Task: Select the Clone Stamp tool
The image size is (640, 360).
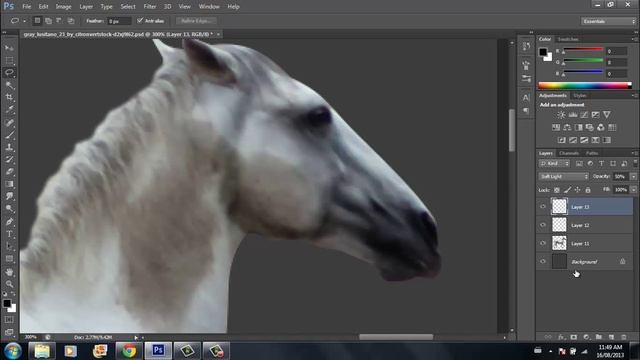Action: 9,147
